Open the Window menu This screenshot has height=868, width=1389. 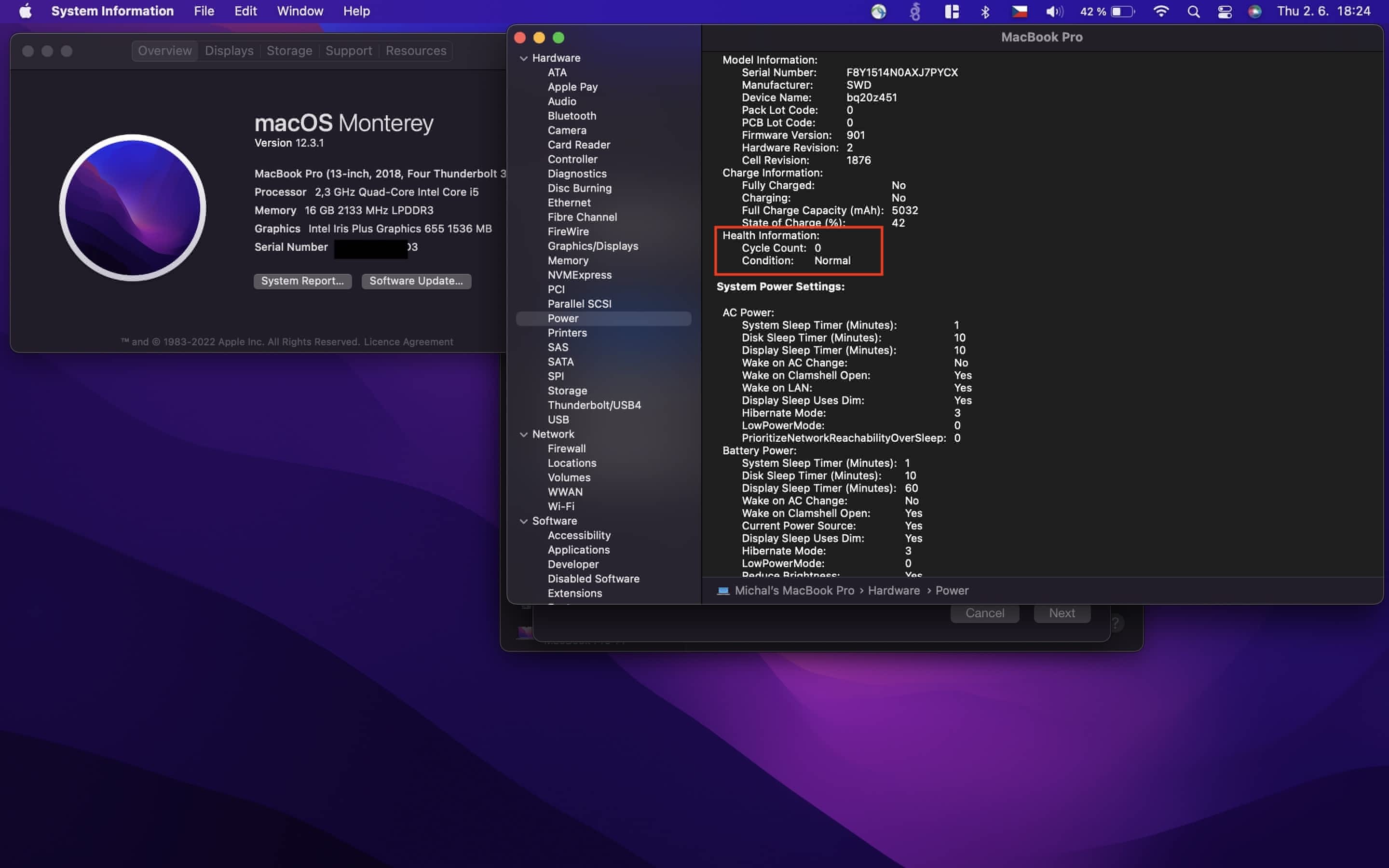pyautogui.click(x=300, y=11)
